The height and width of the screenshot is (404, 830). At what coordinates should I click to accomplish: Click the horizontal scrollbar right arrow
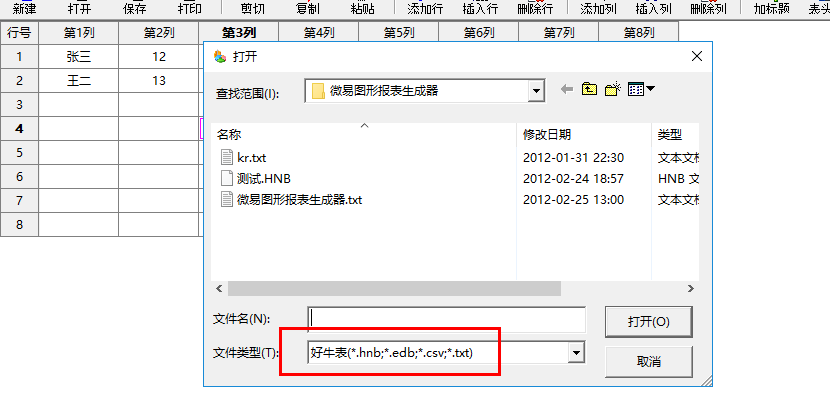[x=690, y=289]
